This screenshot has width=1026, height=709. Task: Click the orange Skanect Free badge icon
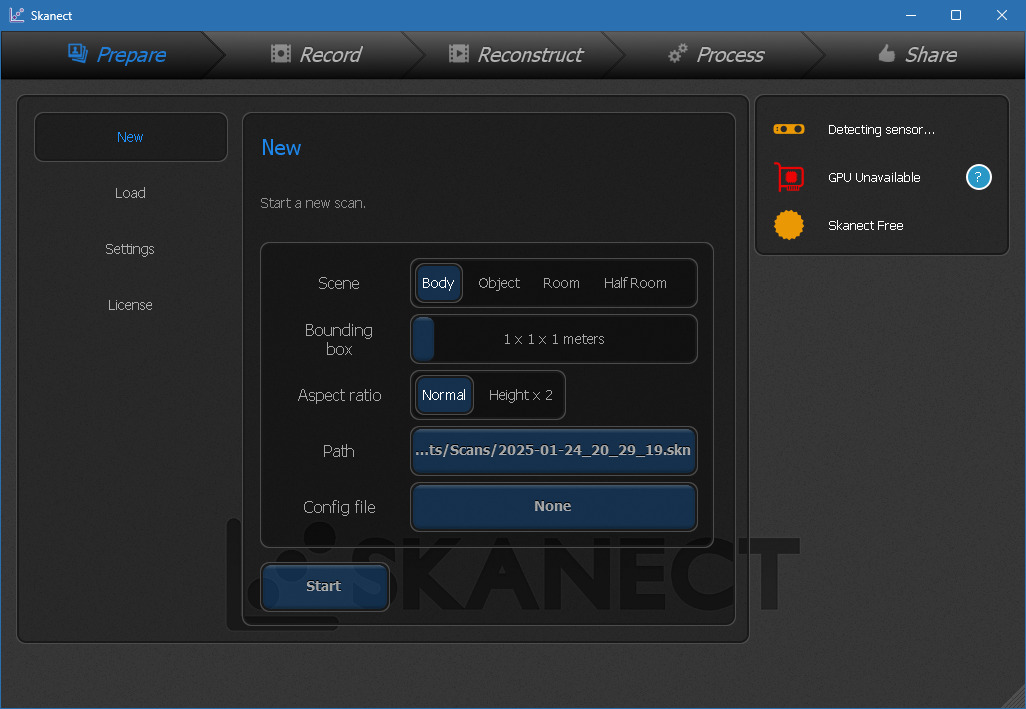(788, 225)
